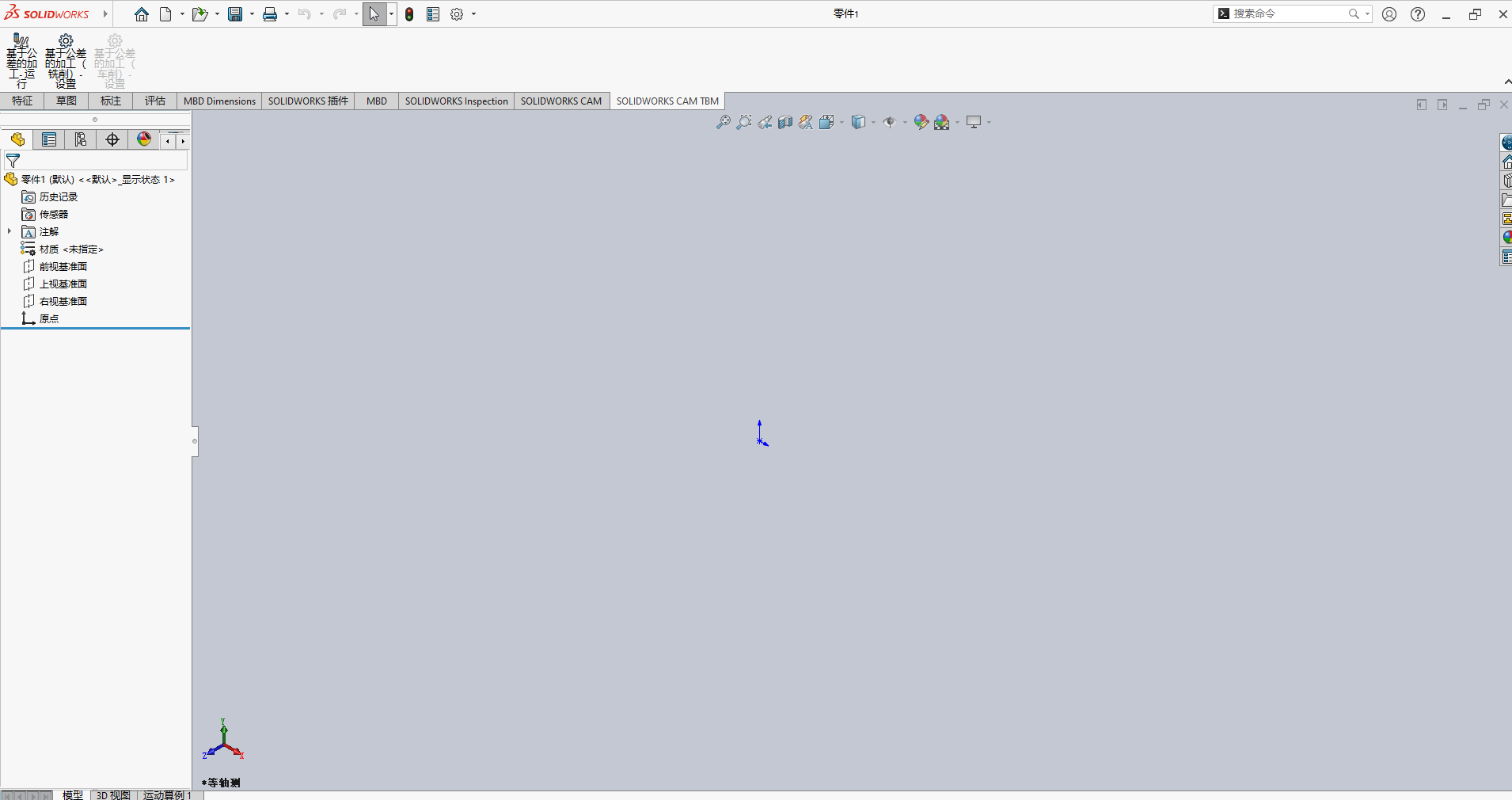The width and height of the screenshot is (1512, 800).
Task: Apply Scene icon
Action: (941, 122)
